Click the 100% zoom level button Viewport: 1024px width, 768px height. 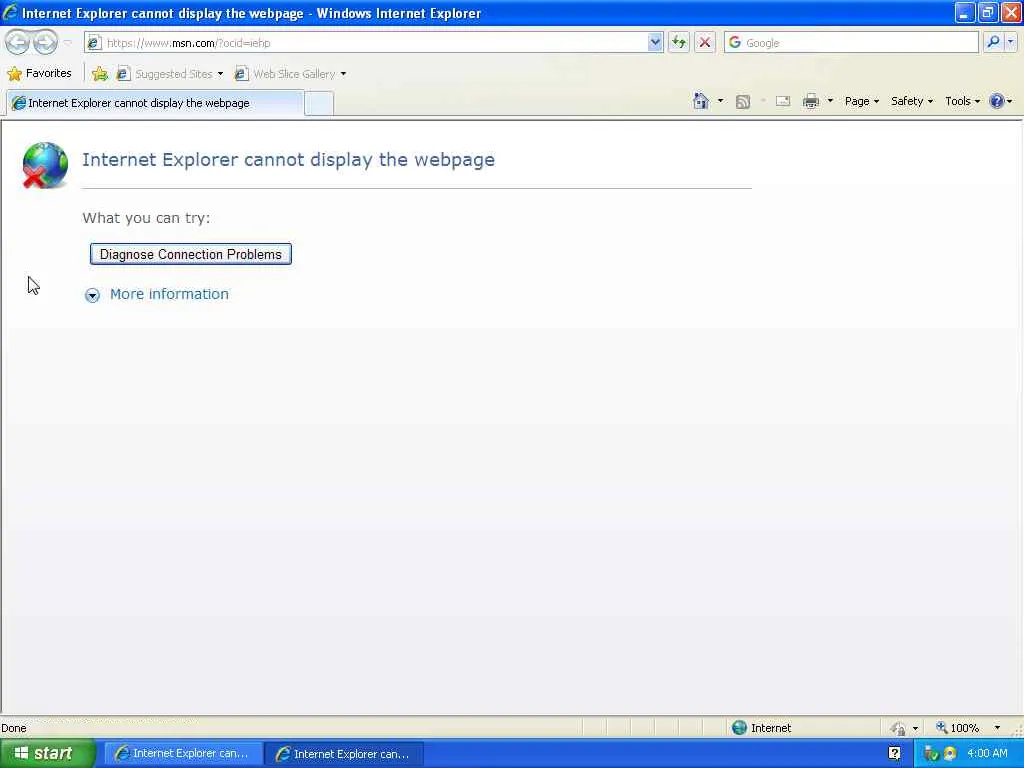click(x=957, y=728)
